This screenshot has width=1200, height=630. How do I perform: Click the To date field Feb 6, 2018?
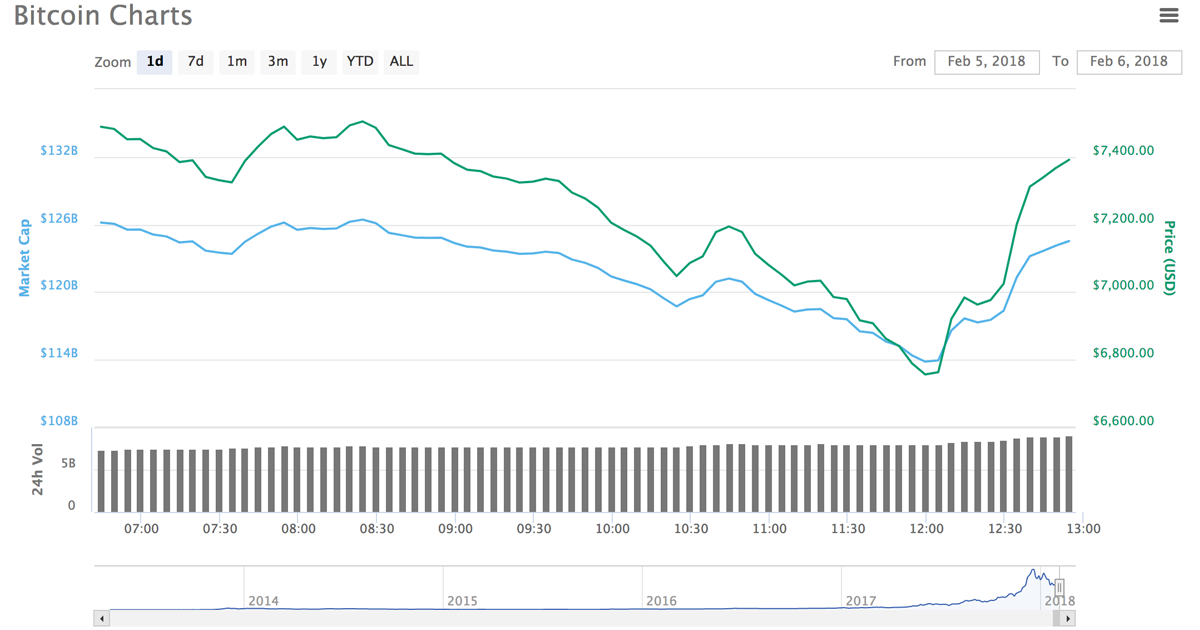pos(1129,61)
